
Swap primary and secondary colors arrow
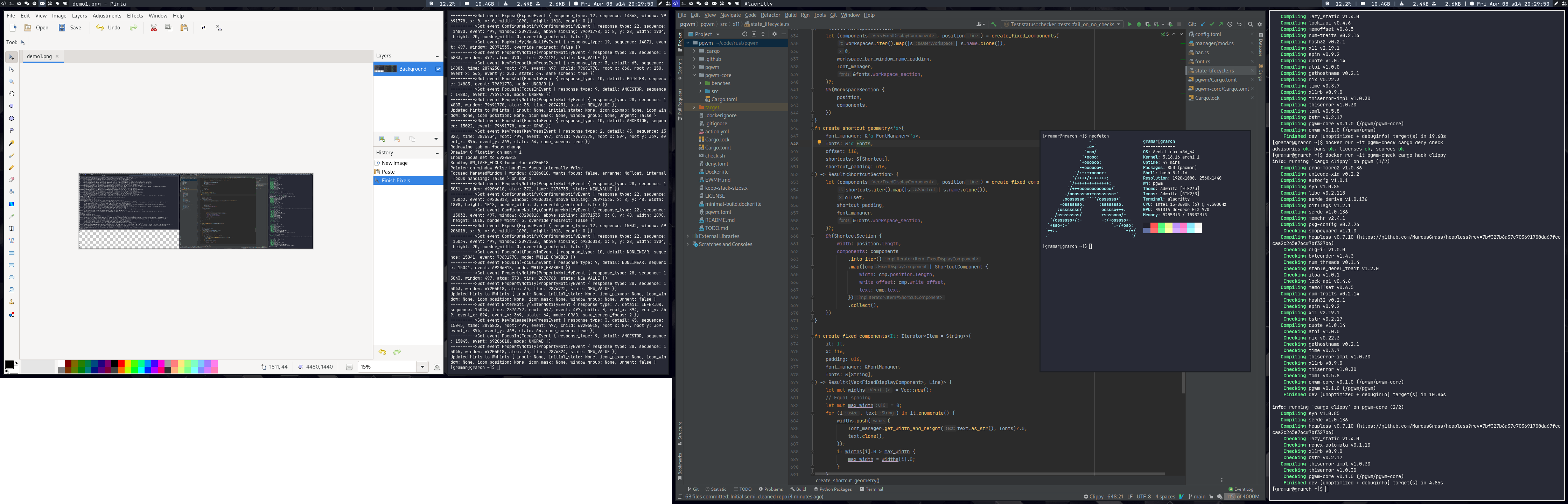16,363
